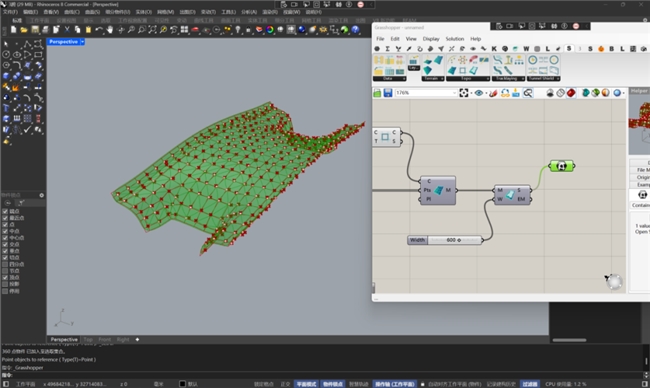This screenshot has height=388, width=650.
Task: Select the Circle tool in left sidebar
Action: [6, 54]
